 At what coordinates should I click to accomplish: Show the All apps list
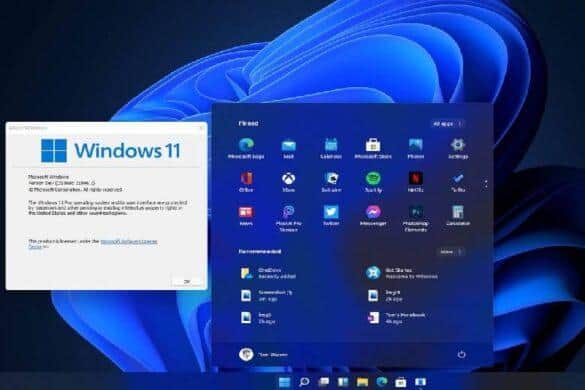point(448,124)
